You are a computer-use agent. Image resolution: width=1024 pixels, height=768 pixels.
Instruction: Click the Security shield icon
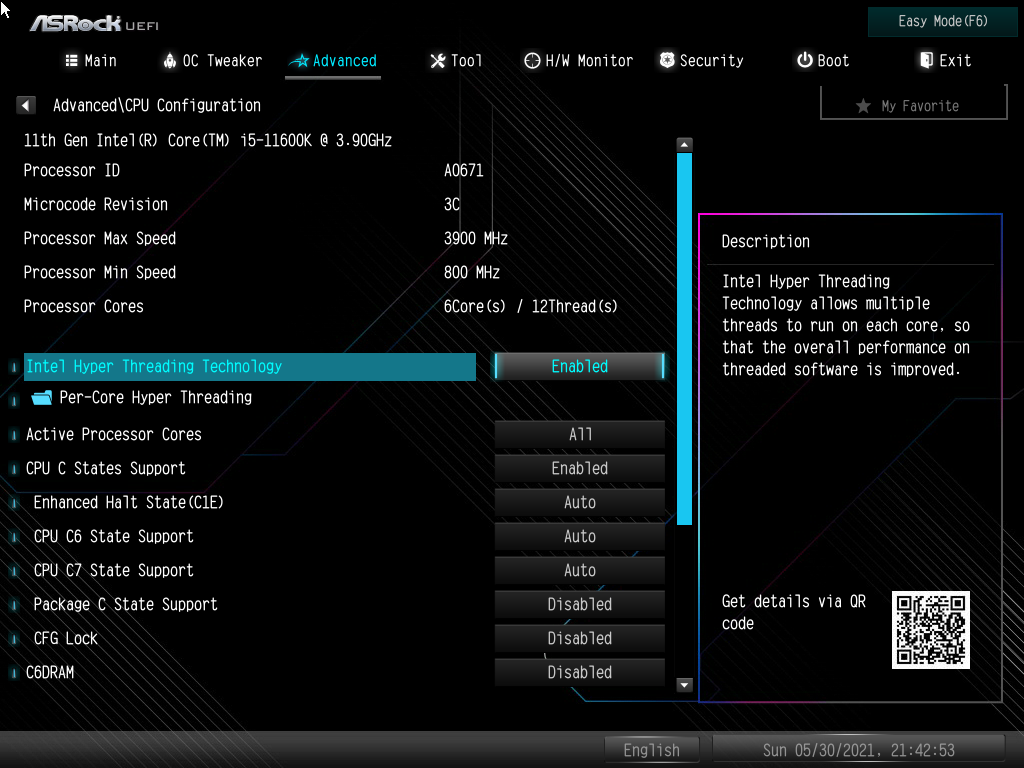[667, 61]
